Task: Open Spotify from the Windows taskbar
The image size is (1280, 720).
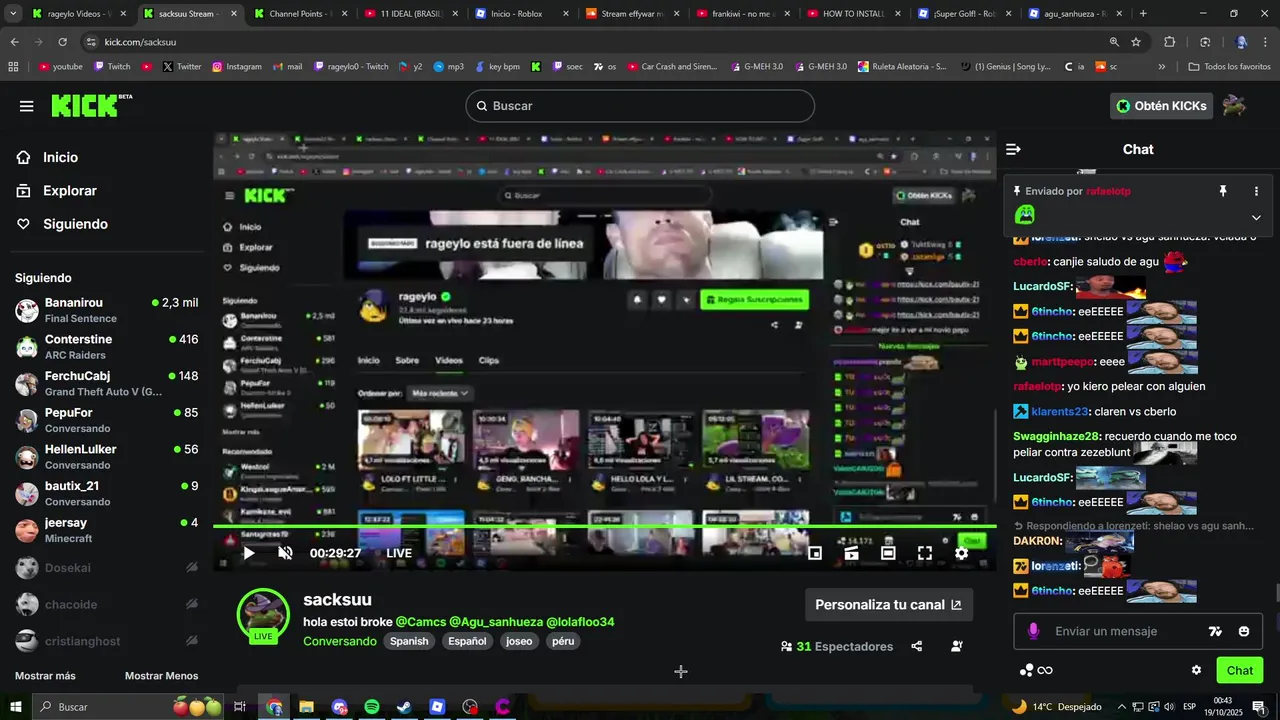Action: 372,707
